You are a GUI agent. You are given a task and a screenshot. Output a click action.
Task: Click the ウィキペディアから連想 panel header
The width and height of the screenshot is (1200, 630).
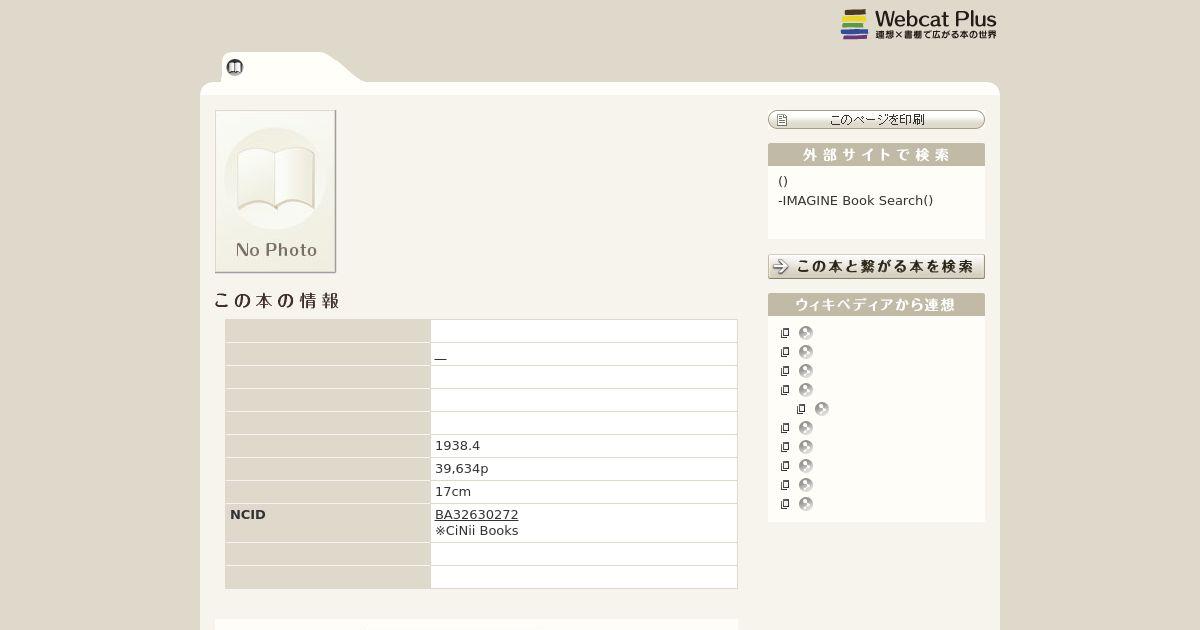(x=876, y=305)
